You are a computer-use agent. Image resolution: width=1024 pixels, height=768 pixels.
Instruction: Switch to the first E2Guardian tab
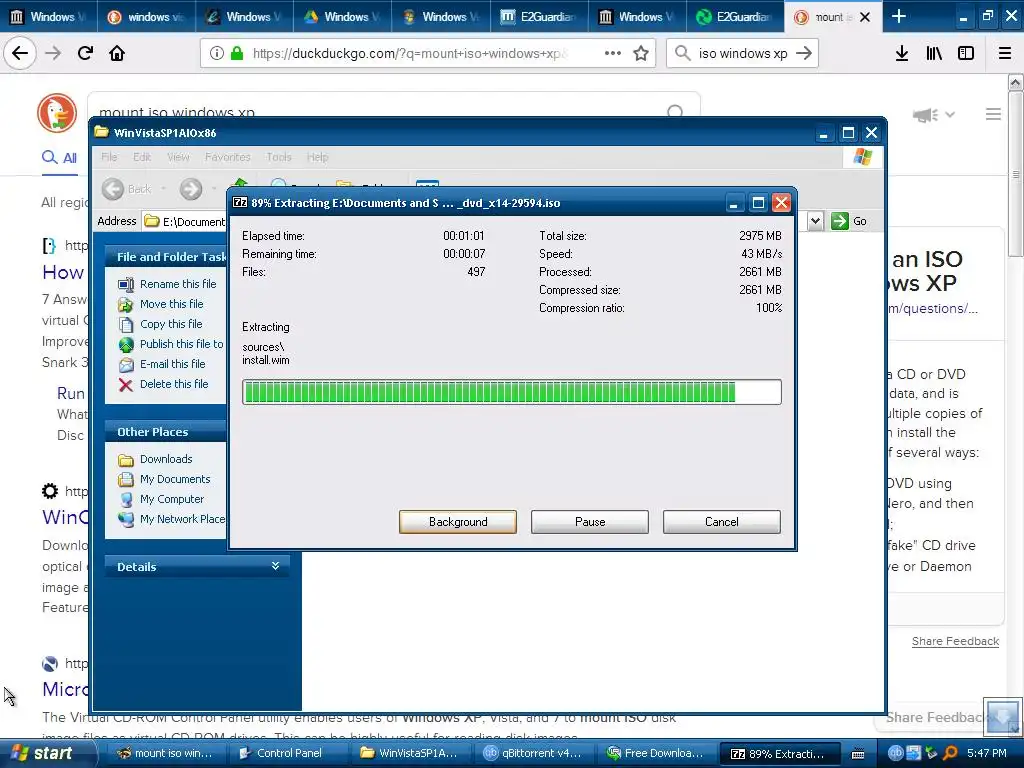tap(539, 16)
